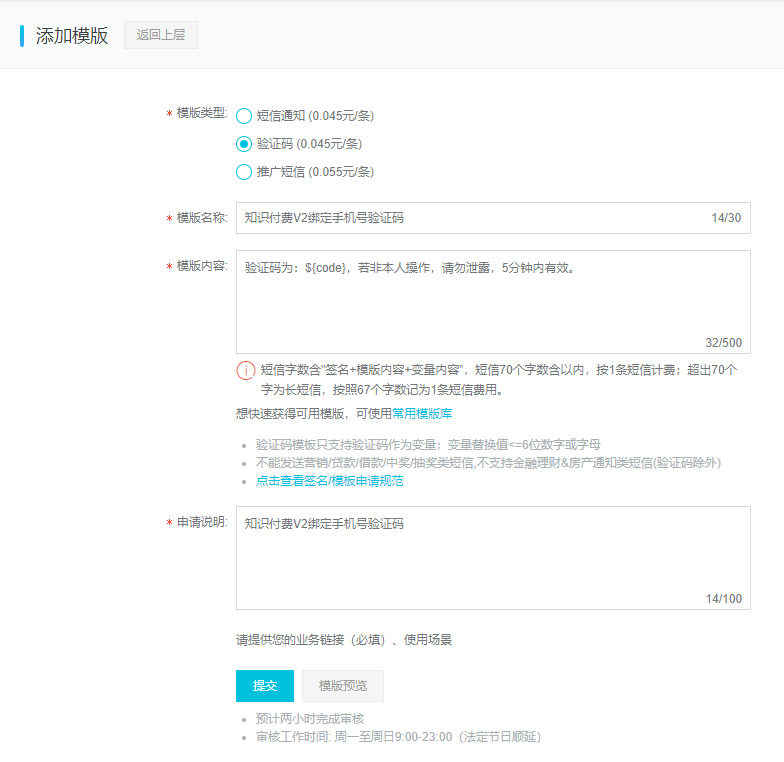The width and height of the screenshot is (784, 762).
Task: Click the 申请说明 field label
Action: tap(201, 522)
